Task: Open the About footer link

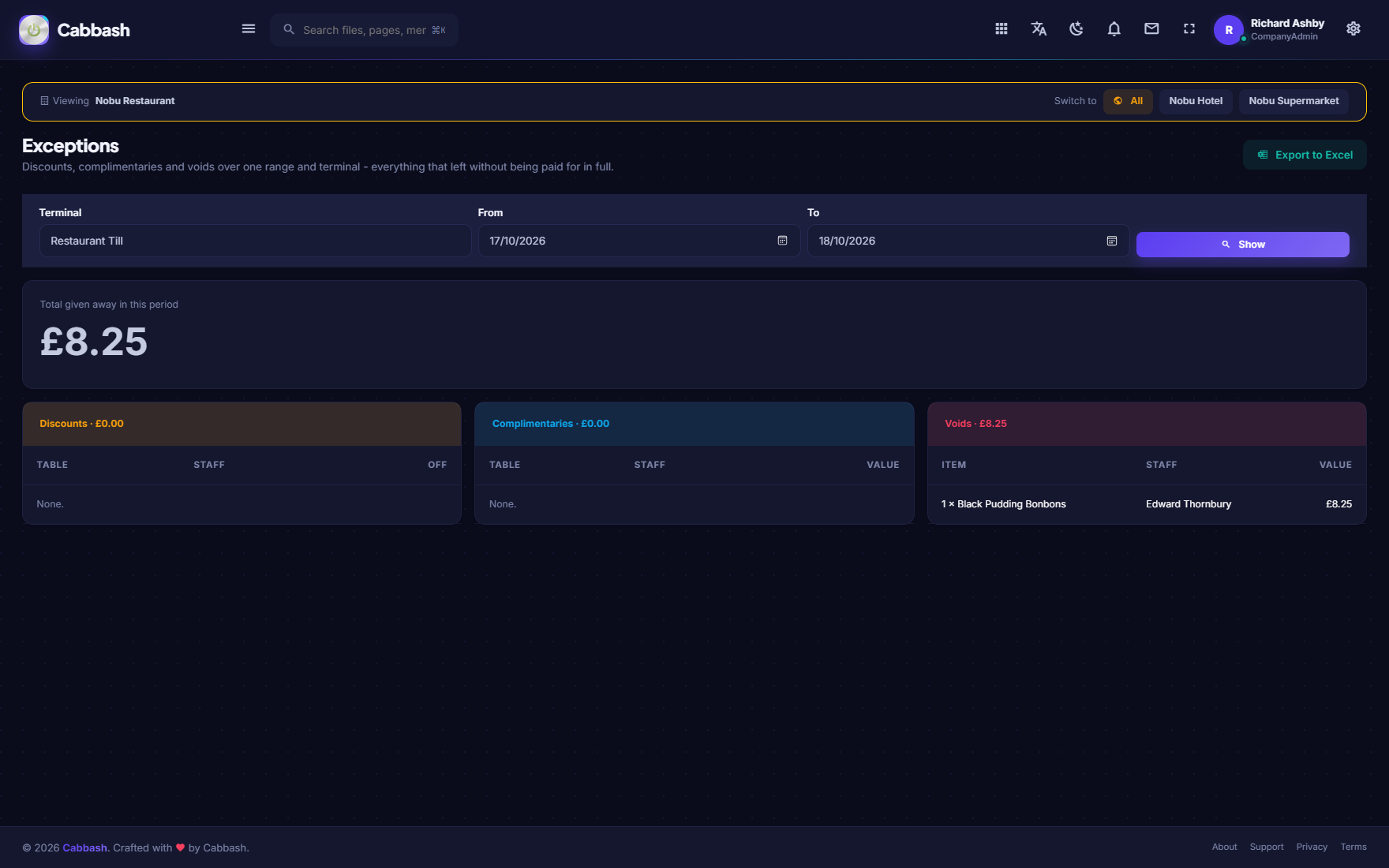Action: point(1225,847)
